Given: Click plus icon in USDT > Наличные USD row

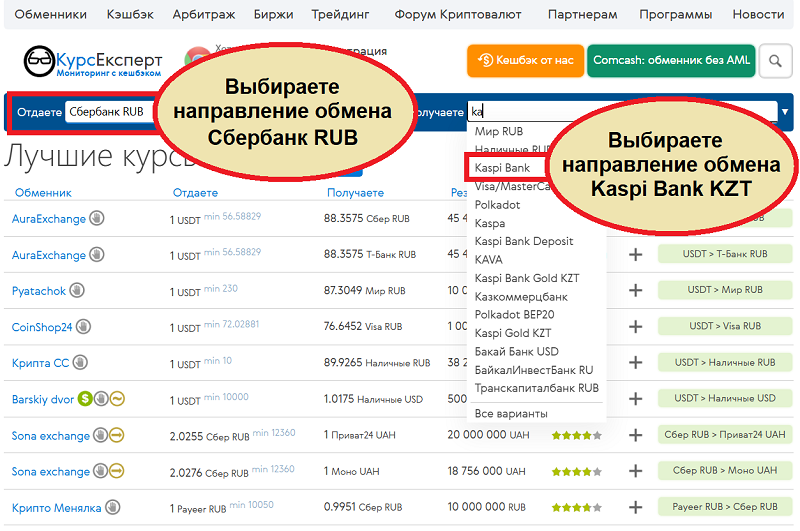Looking at the screenshot, I should (x=635, y=398).
